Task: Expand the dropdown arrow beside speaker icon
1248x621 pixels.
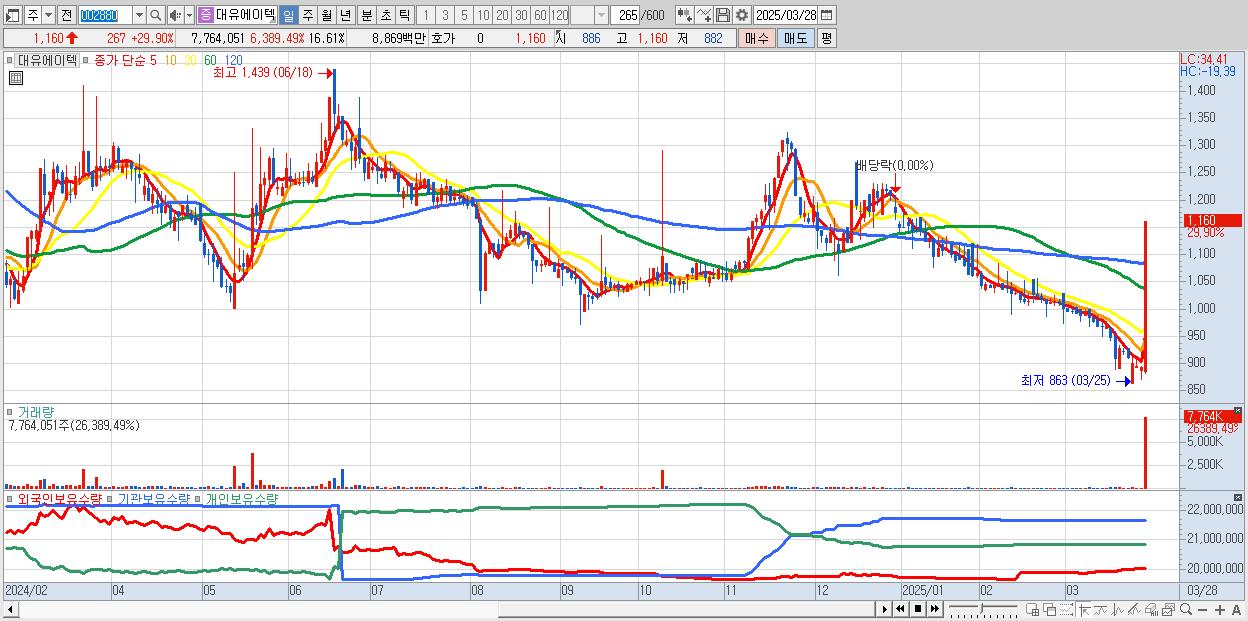Action: coord(189,15)
